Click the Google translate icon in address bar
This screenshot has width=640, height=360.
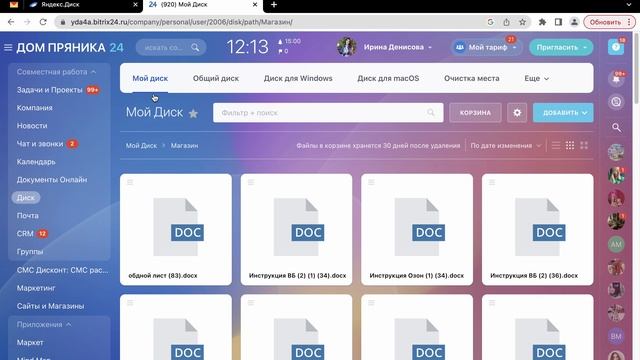[x=491, y=22]
